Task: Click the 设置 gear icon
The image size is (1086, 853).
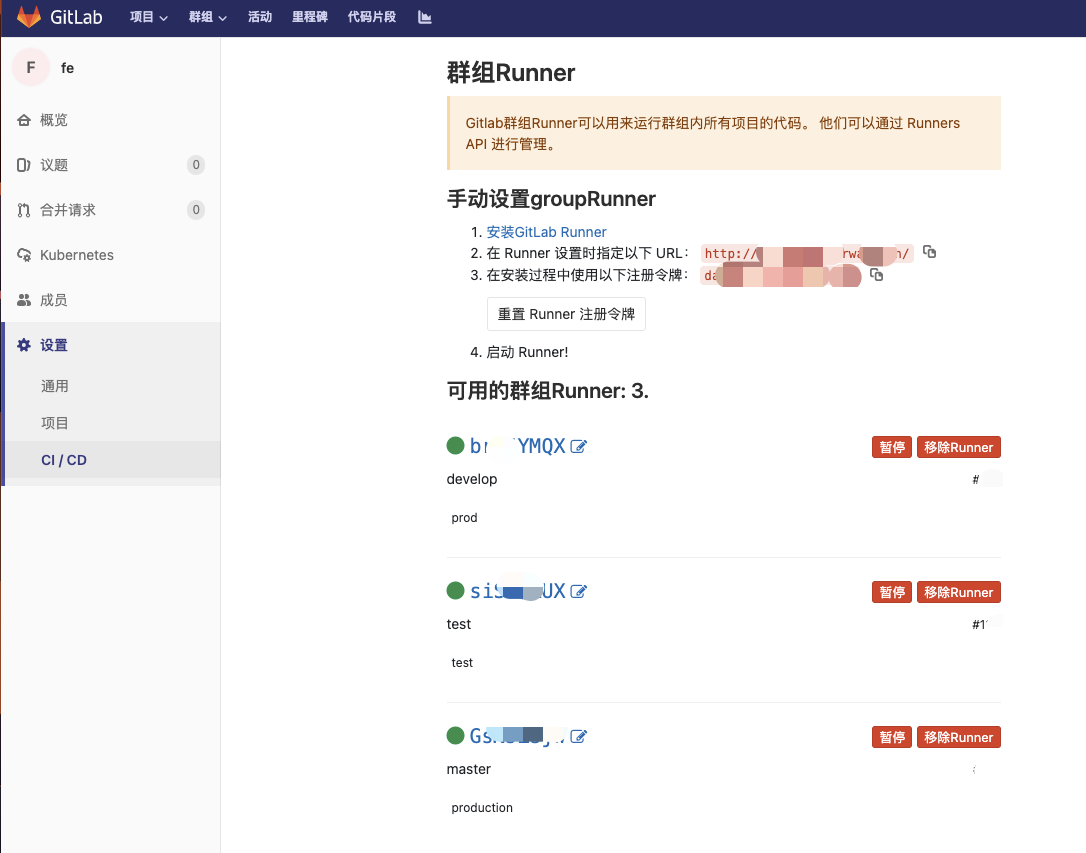Action: 24,345
